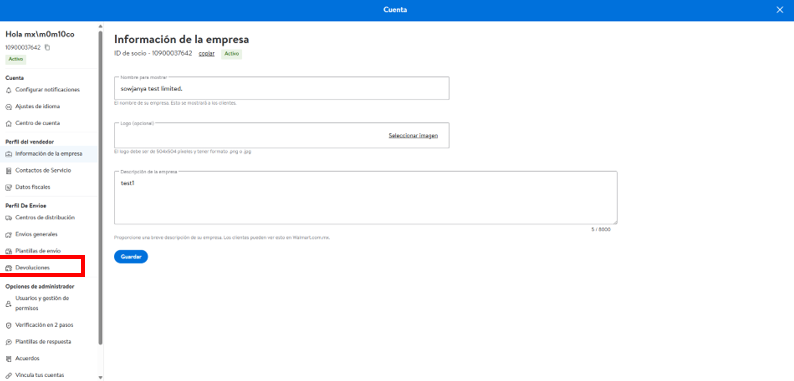Click the truck icon beside Centros de distribución
The image size is (794, 381).
point(8,218)
